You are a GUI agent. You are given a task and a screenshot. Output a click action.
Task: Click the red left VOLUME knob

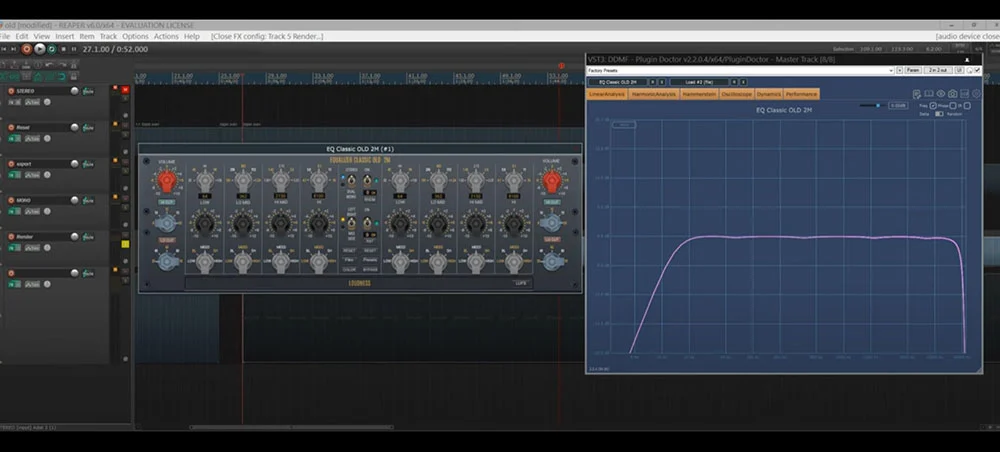coord(165,181)
